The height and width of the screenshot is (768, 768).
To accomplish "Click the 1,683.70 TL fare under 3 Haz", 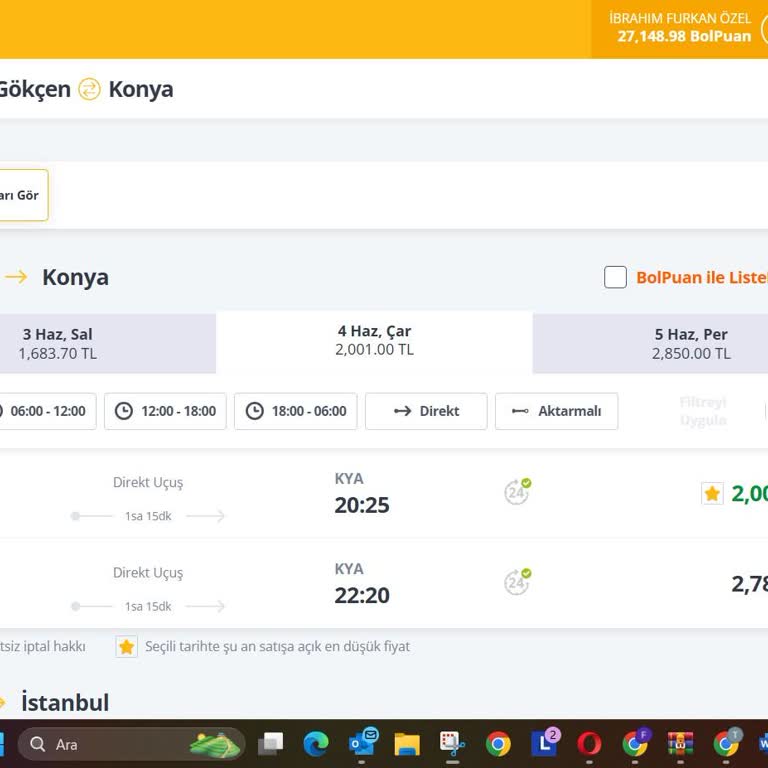I will click(58, 354).
